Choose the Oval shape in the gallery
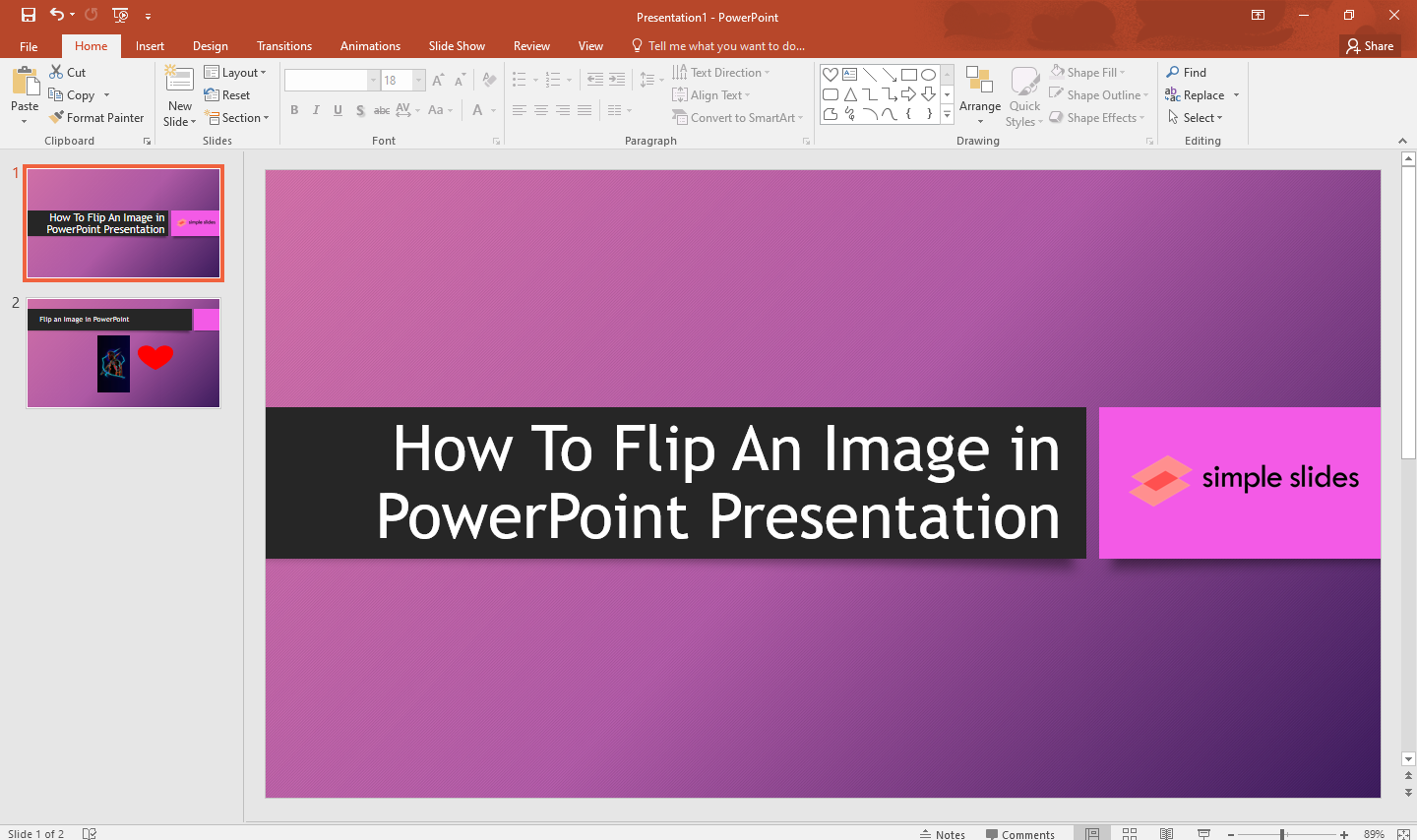 pos(929,74)
